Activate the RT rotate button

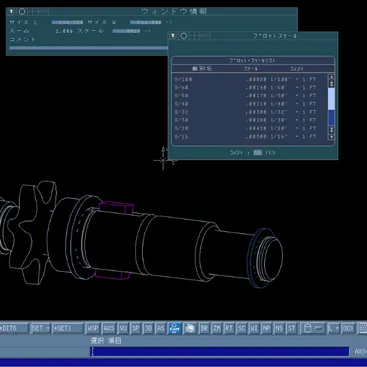coord(229,328)
